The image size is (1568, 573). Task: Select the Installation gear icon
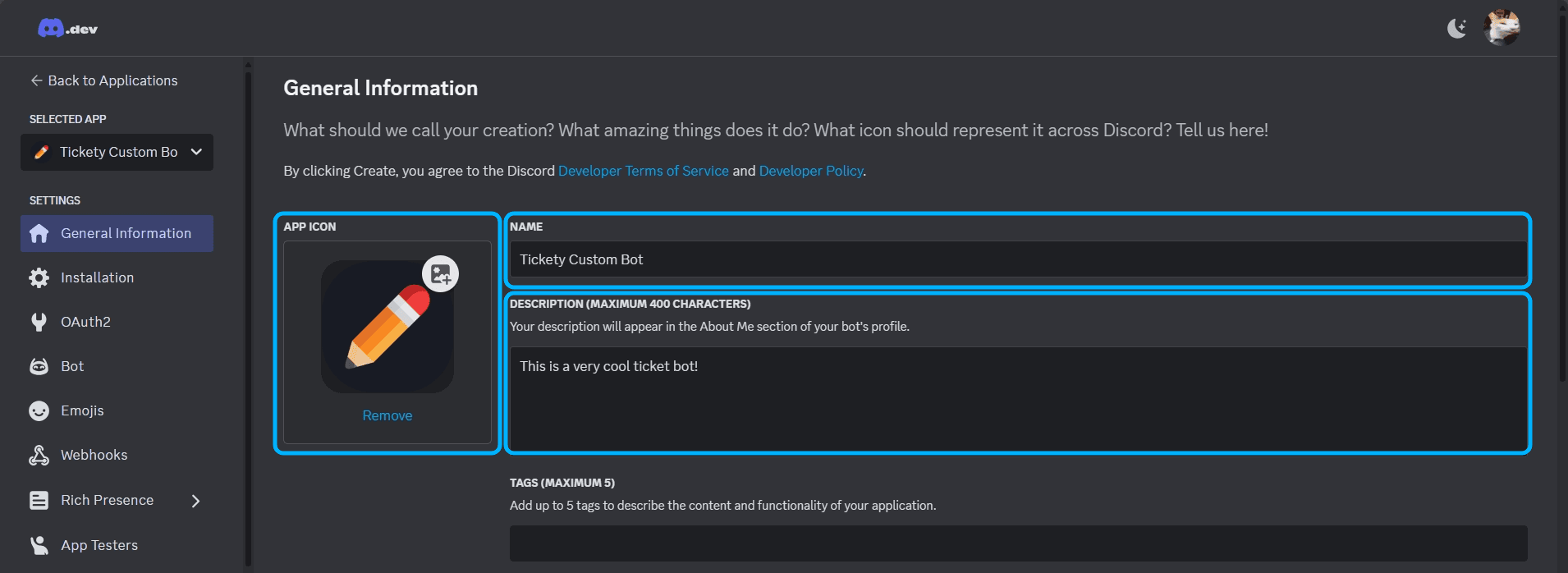tap(38, 277)
